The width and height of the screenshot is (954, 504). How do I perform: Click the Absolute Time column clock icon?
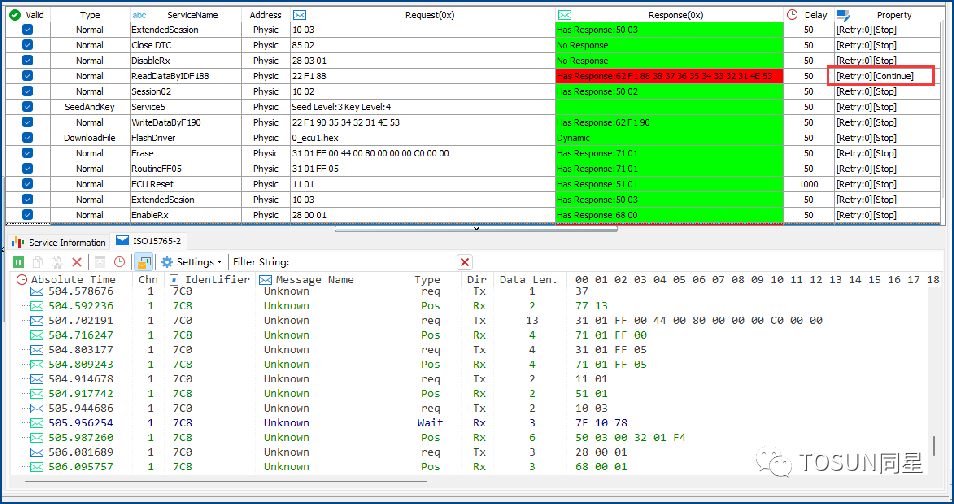[22, 280]
